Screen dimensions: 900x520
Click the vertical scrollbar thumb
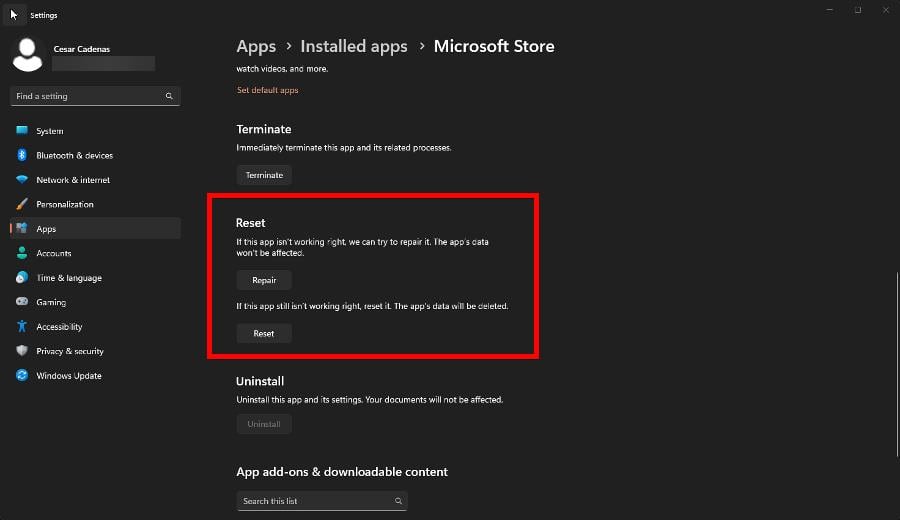coord(897,364)
